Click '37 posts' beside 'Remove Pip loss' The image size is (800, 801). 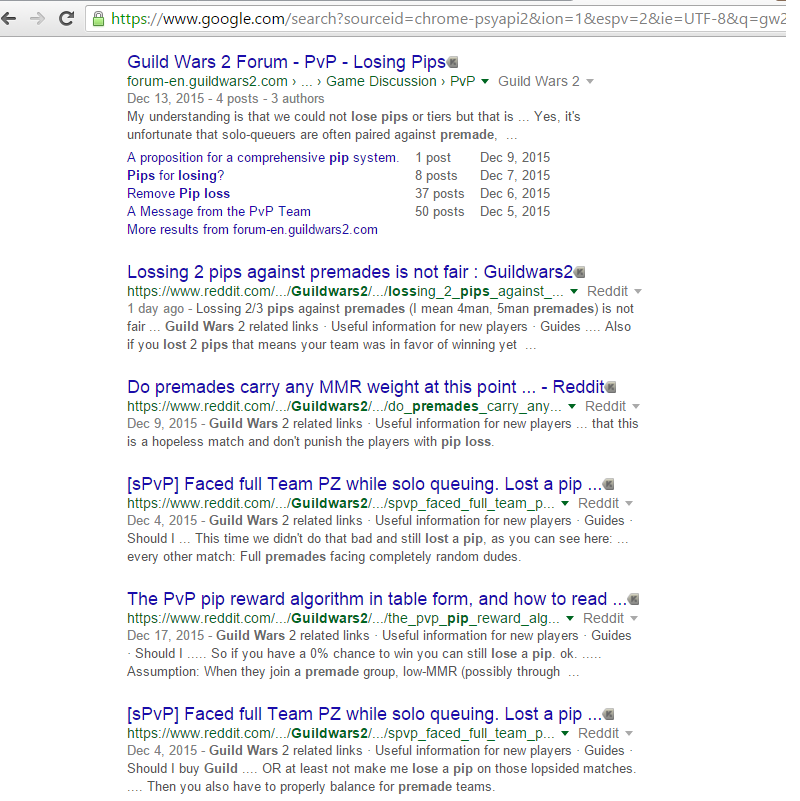[x=440, y=194]
